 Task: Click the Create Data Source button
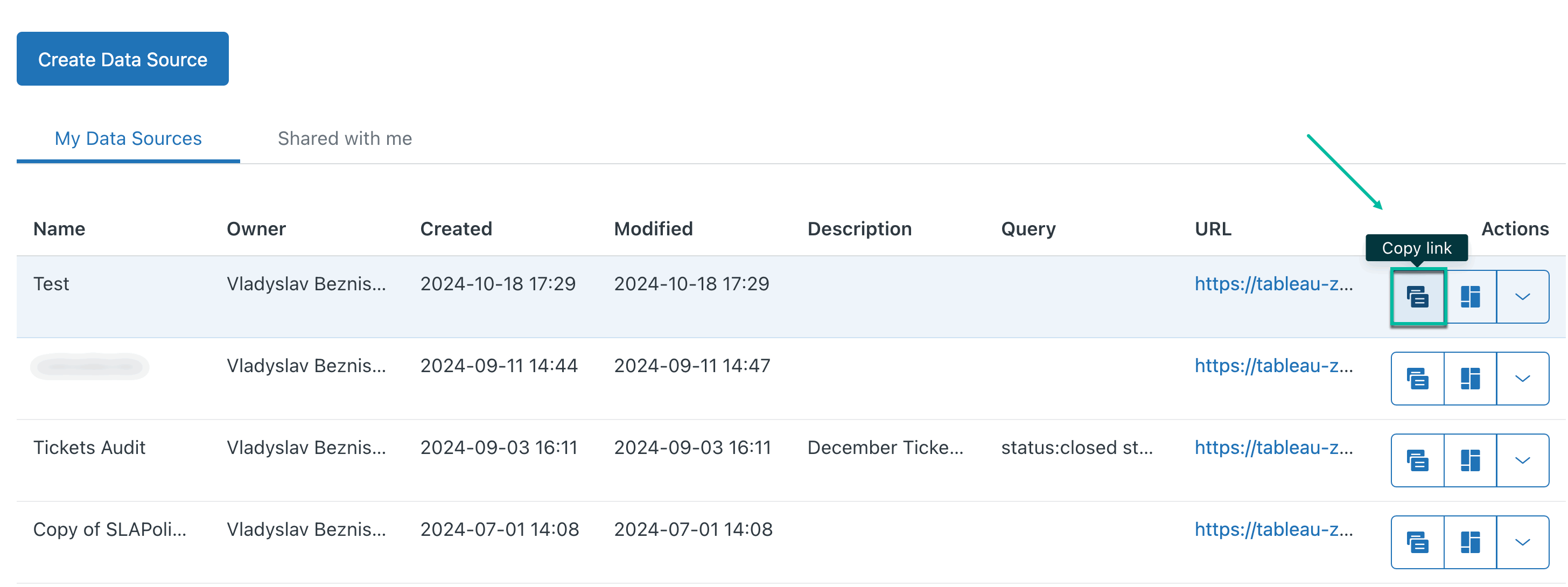[x=122, y=59]
